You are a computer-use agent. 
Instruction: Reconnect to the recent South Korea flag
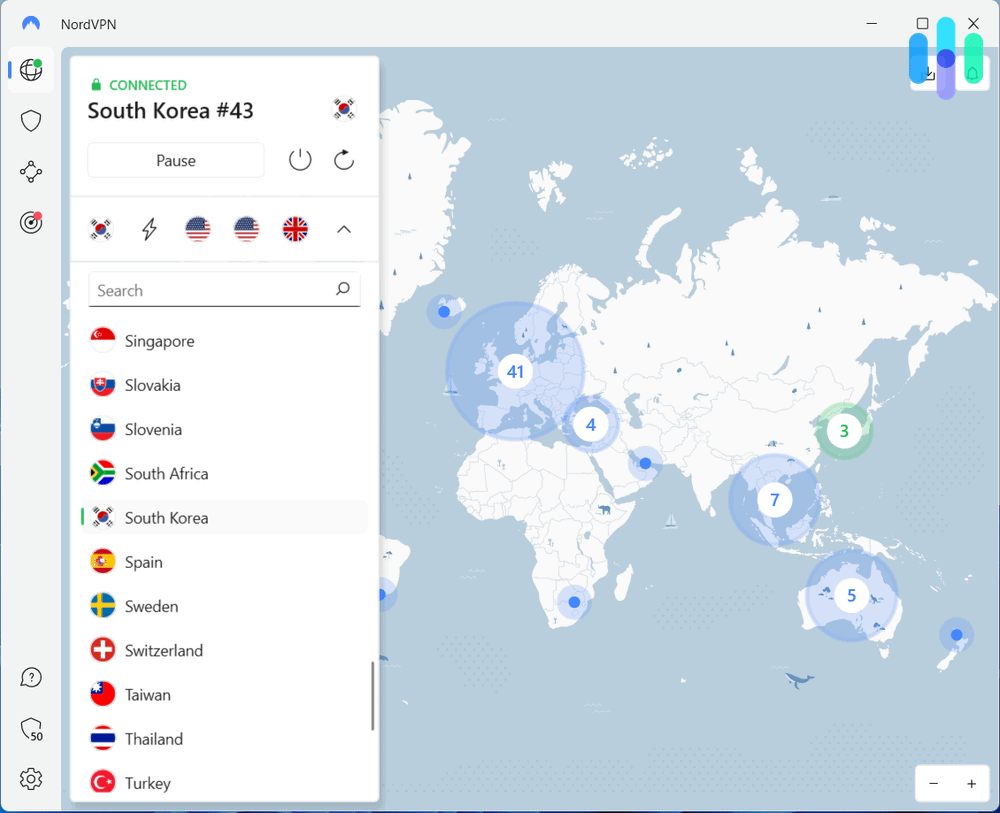point(100,229)
